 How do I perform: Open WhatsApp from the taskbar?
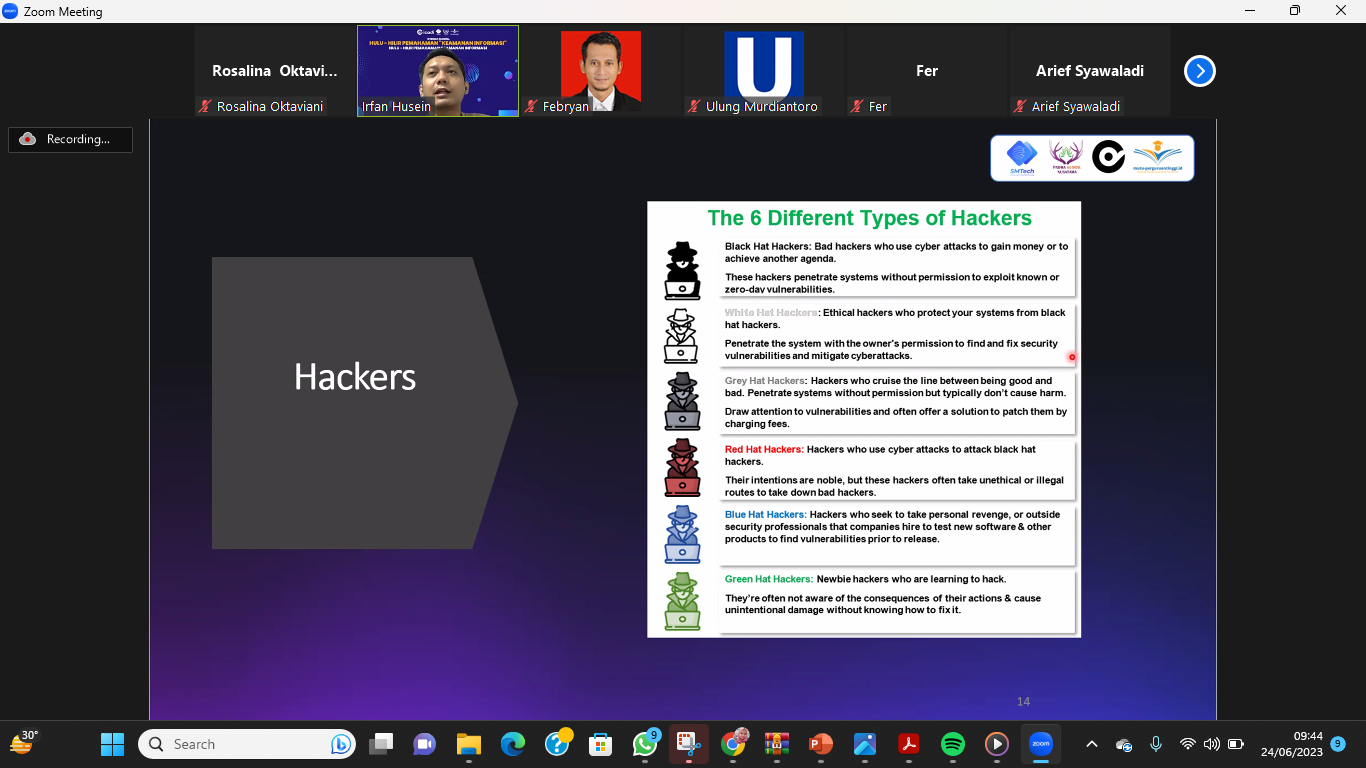pyautogui.click(x=645, y=744)
